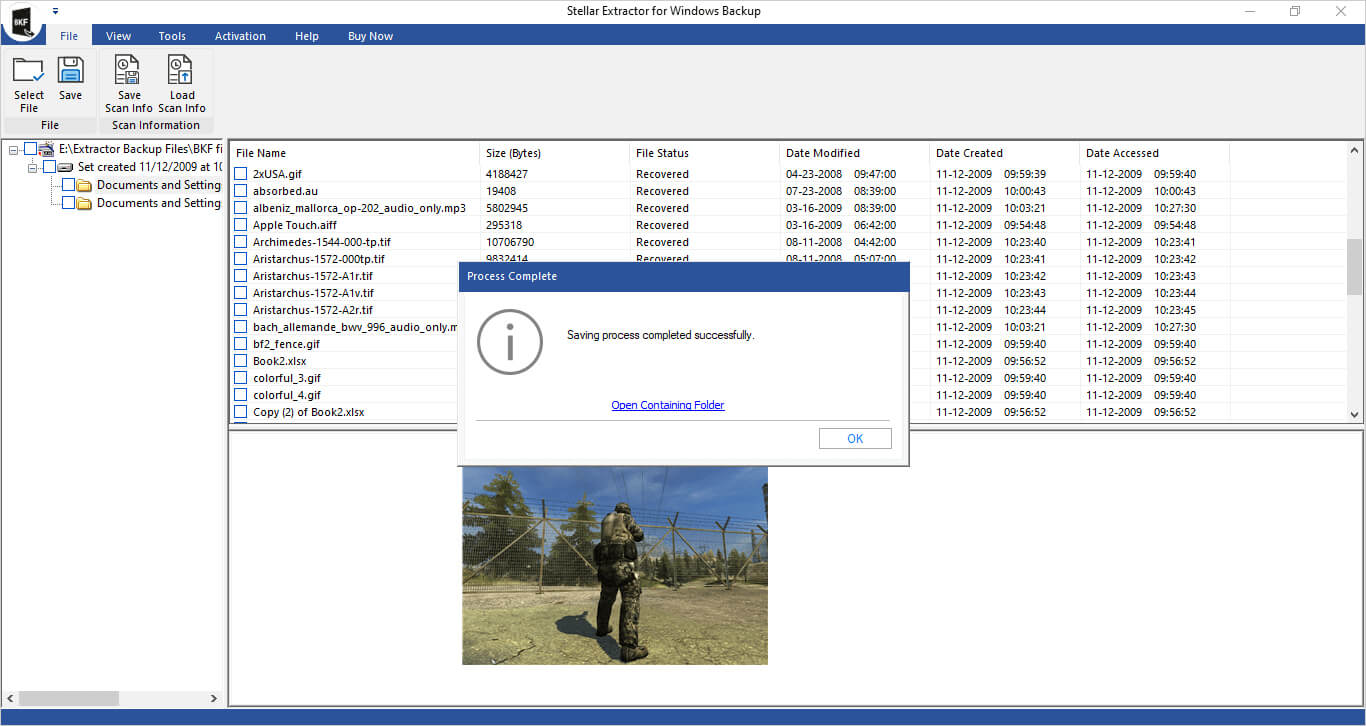The height and width of the screenshot is (726, 1366).
Task: Check the Archimedes-1544-000-tp.tif box
Action: coord(241,242)
